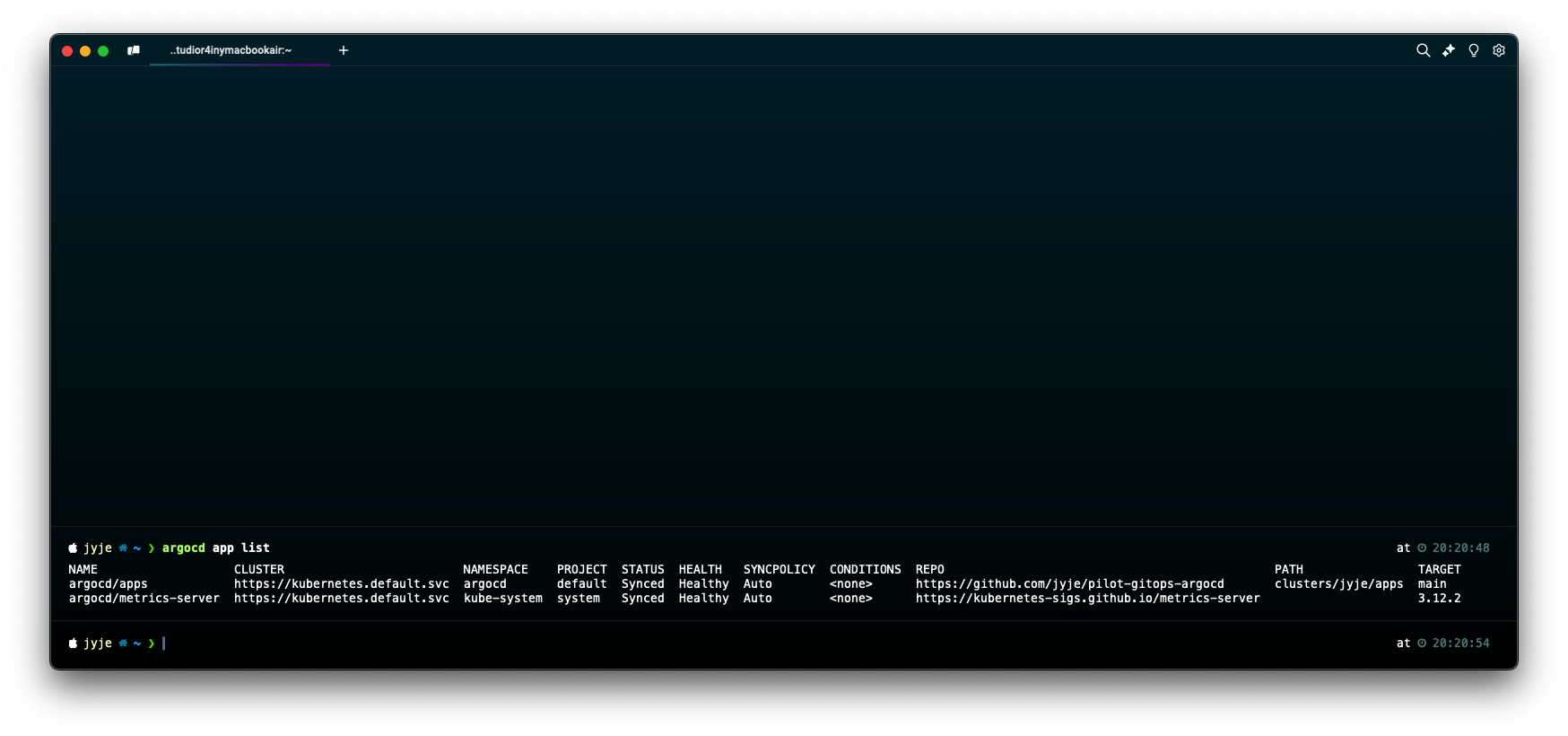Click the Warp AI sparkles icon
The image size is (1568, 736).
[x=1449, y=50]
